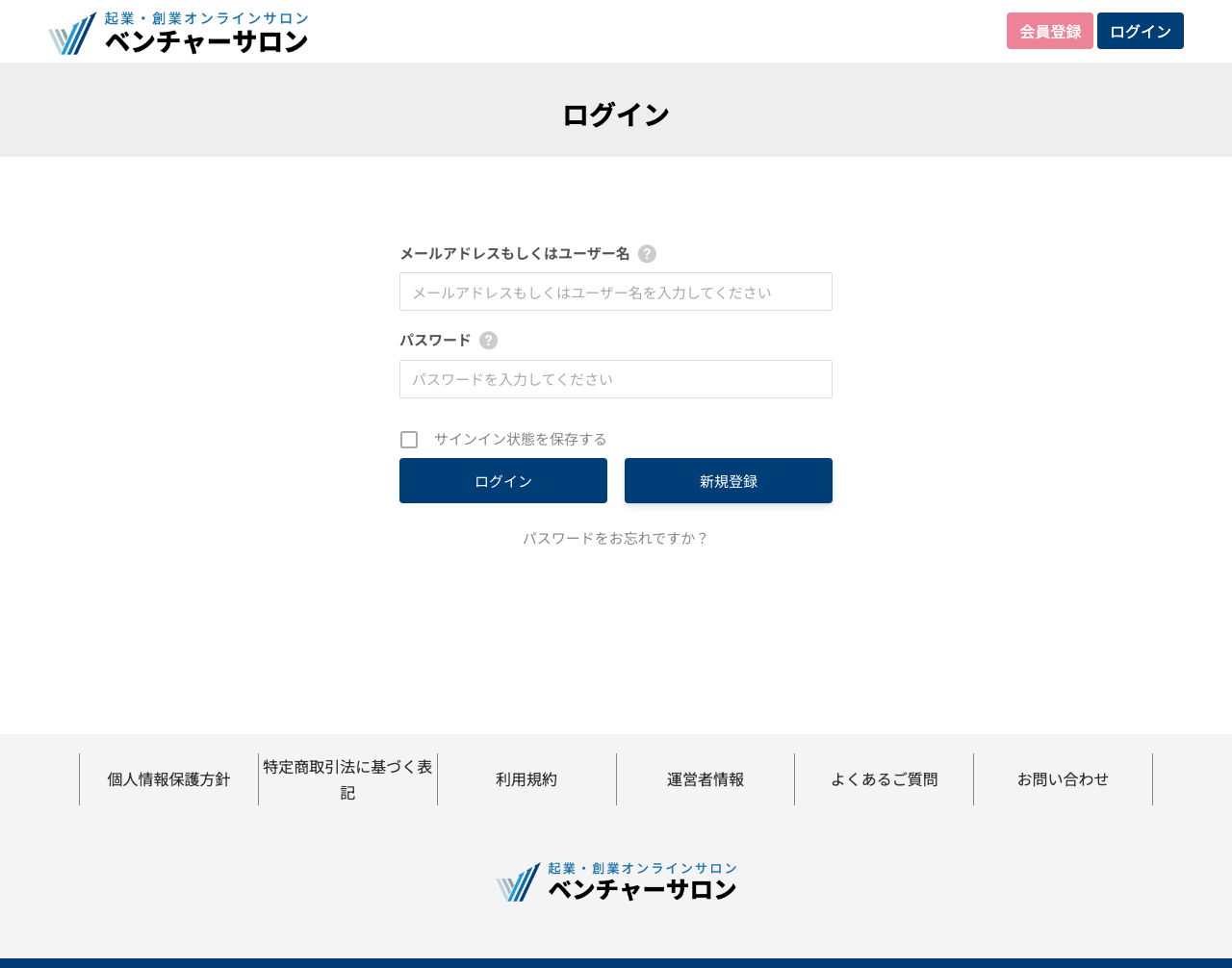The height and width of the screenshot is (968, 1232).
Task: Click the 新規登録 registration button
Action: click(728, 480)
